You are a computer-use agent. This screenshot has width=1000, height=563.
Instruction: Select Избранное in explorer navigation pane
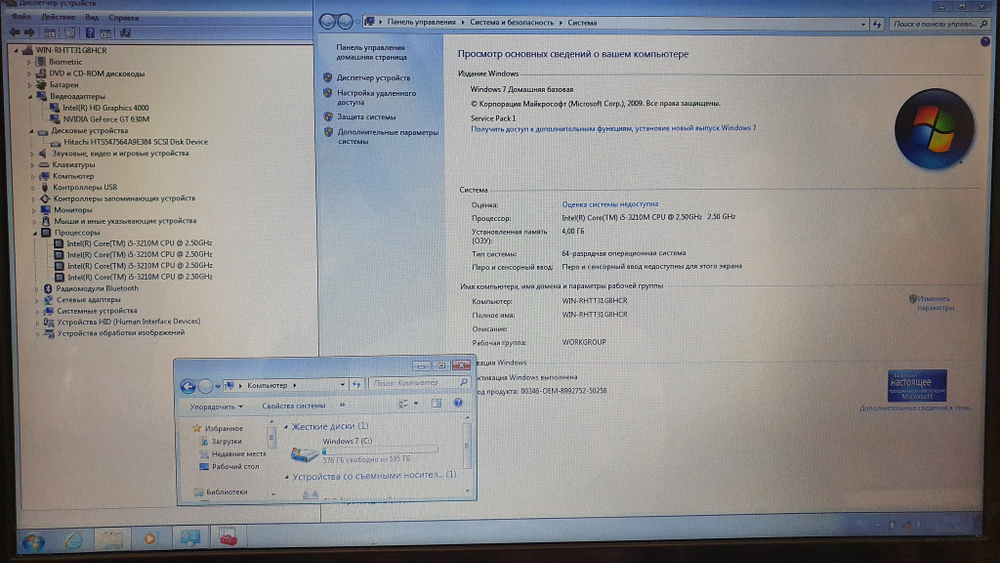point(223,428)
